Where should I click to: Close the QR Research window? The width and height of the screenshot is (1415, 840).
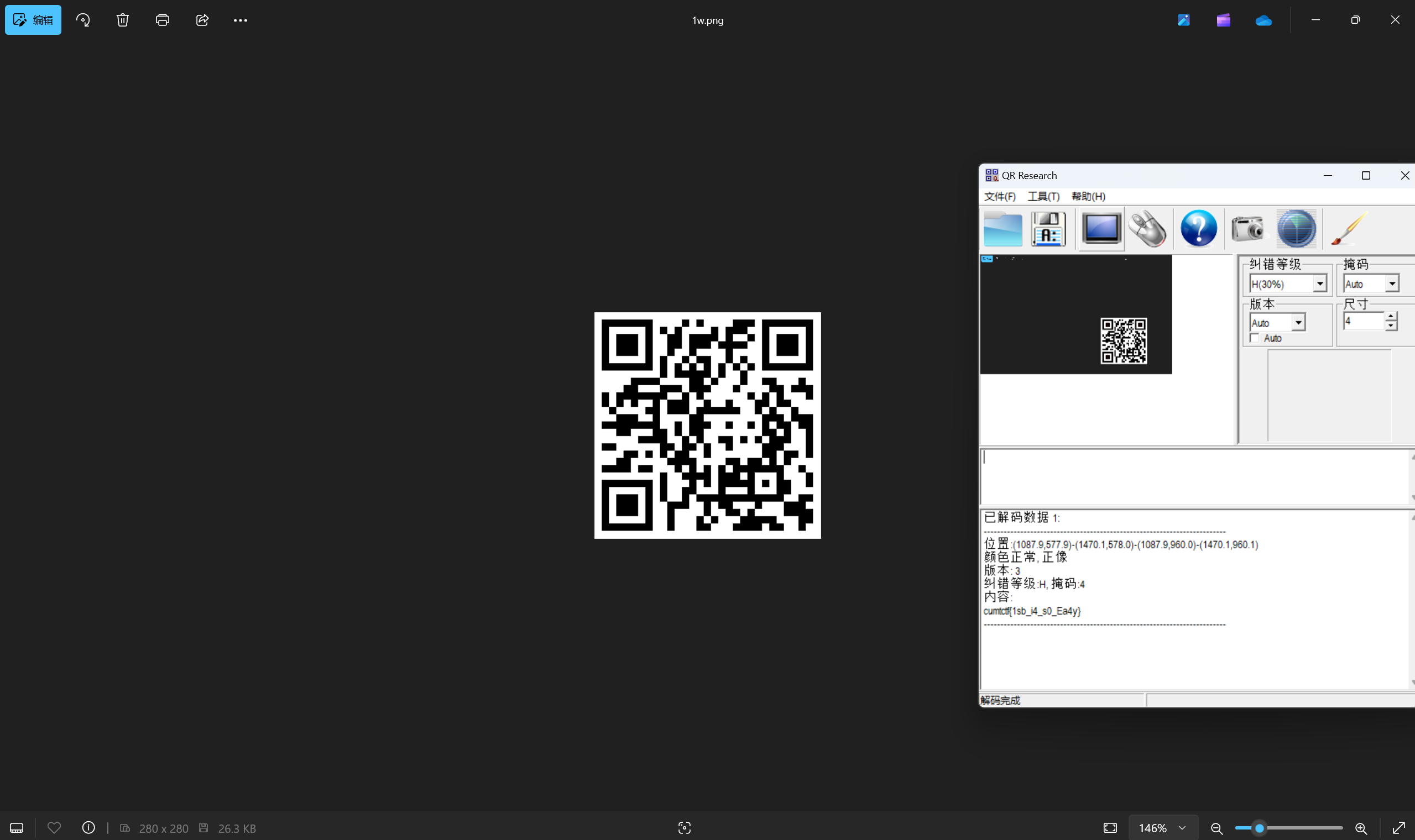(x=1404, y=176)
